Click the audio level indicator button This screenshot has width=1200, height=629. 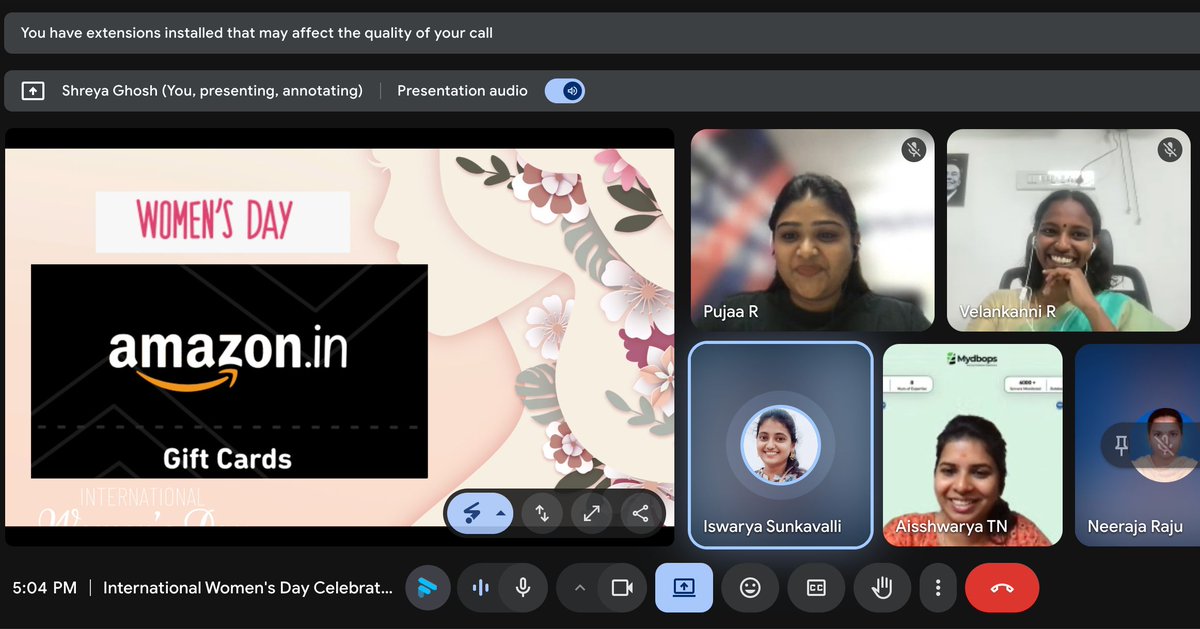[x=481, y=588]
